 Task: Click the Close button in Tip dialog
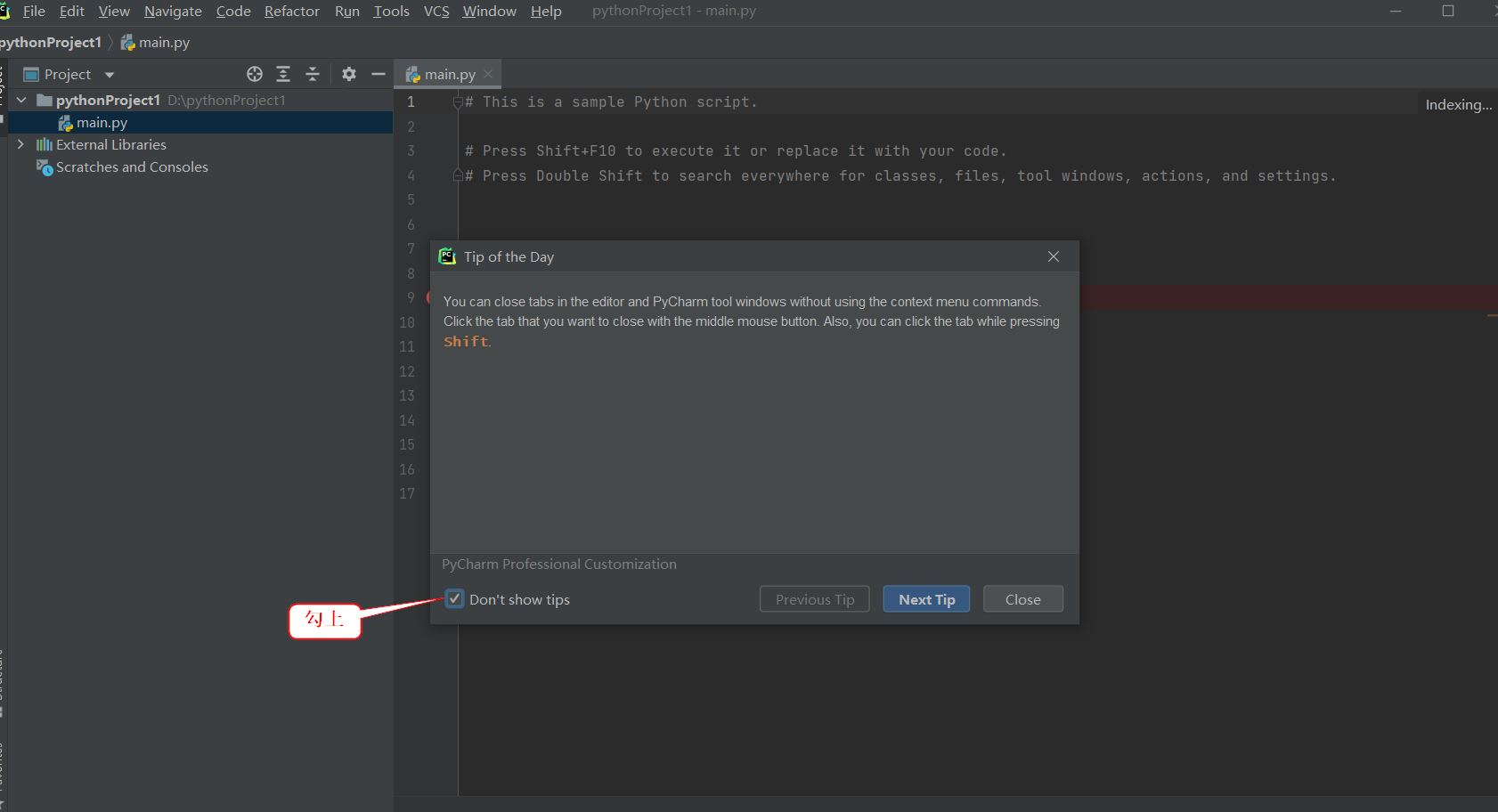click(x=1023, y=599)
